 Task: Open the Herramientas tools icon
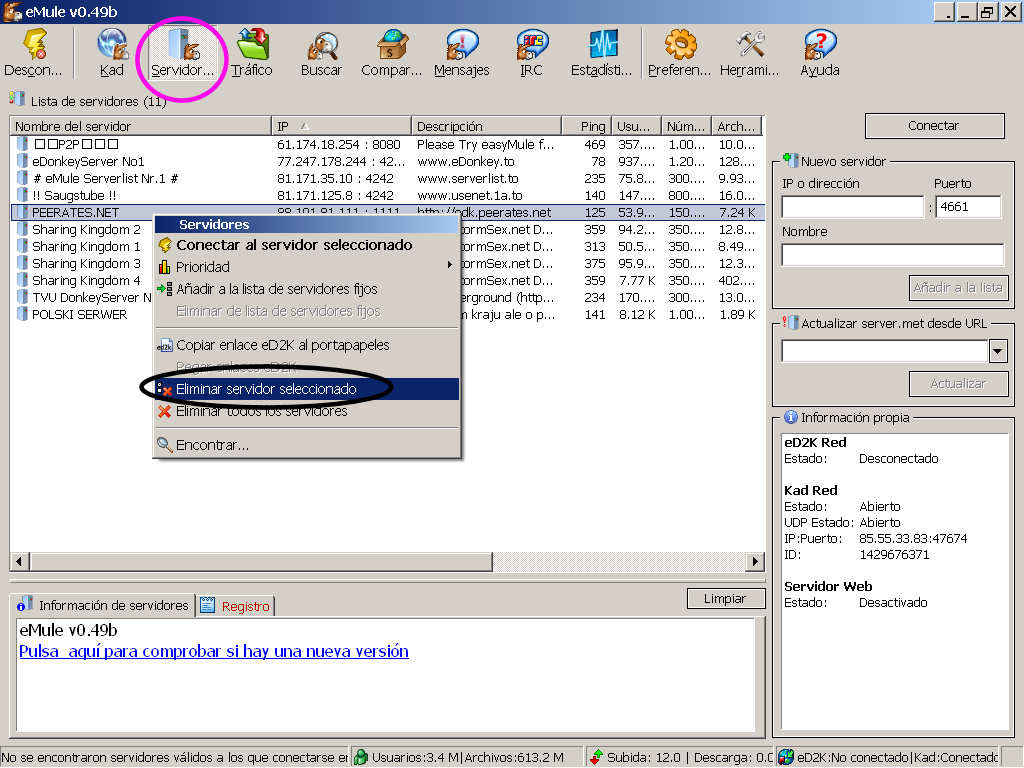point(749,52)
